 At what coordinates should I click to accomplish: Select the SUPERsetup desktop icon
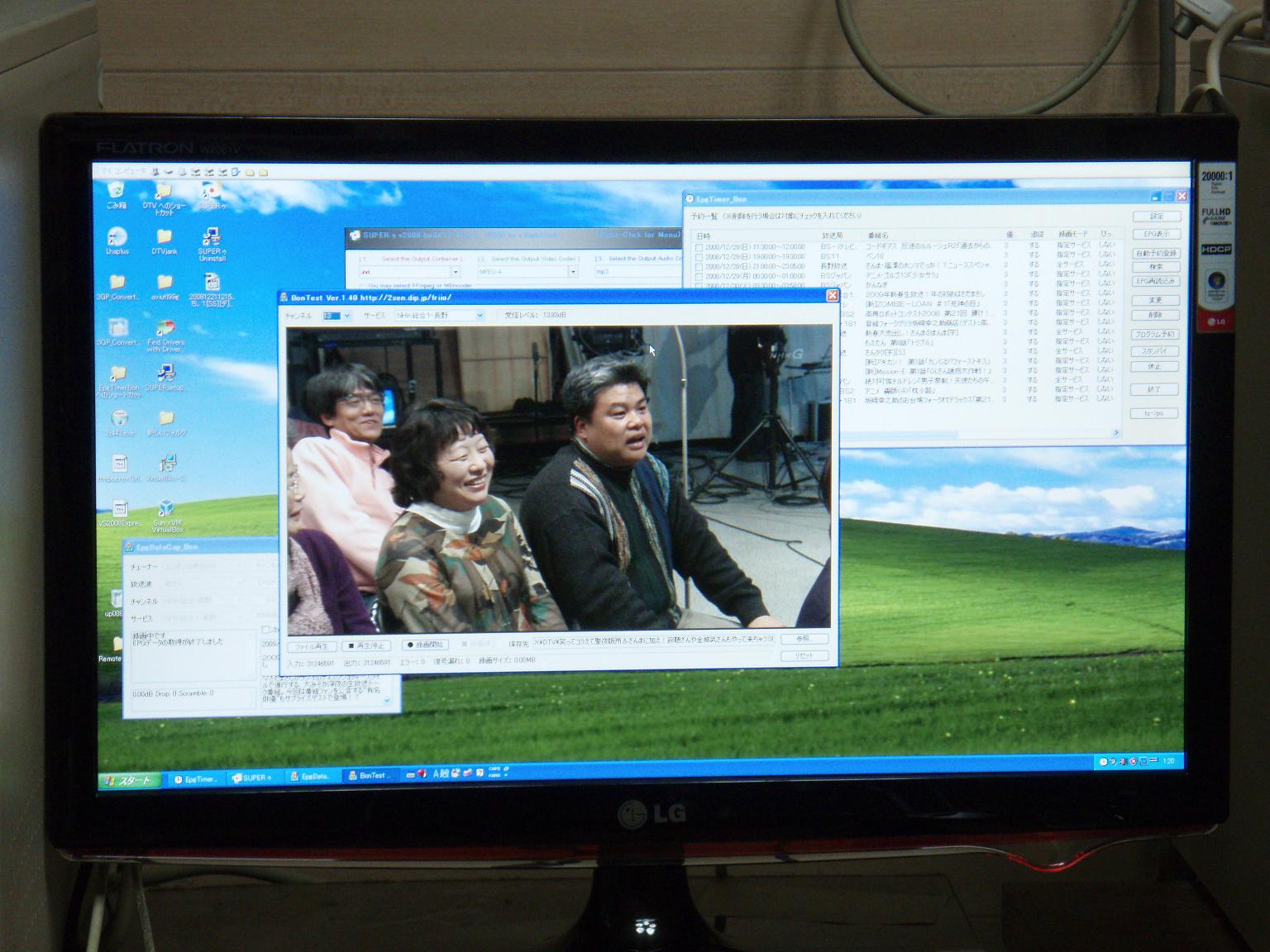tap(165, 378)
